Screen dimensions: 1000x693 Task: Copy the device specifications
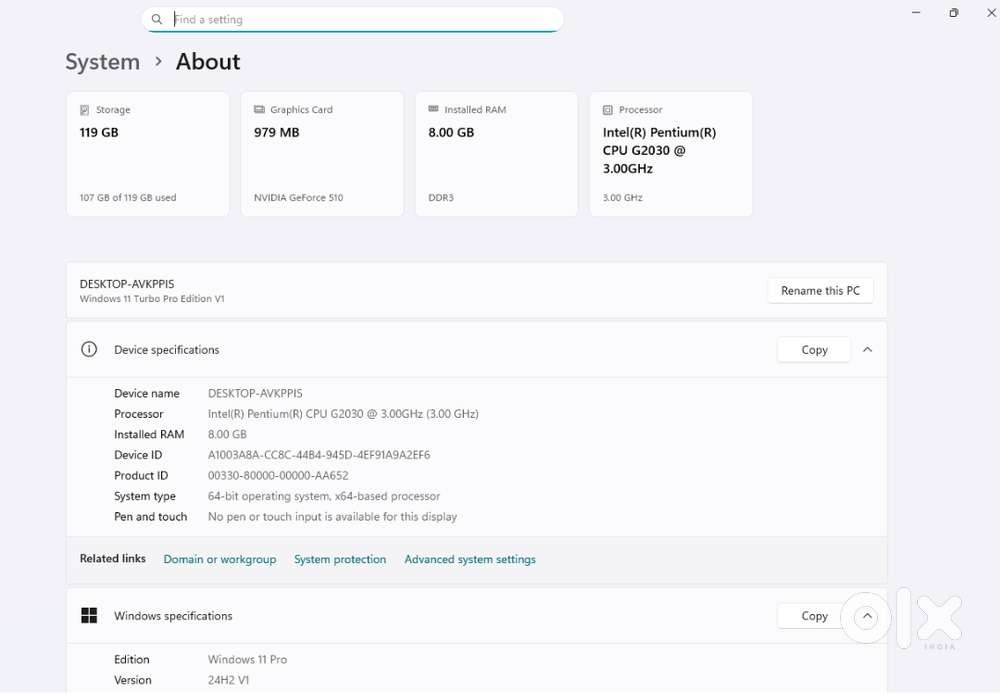(x=814, y=350)
